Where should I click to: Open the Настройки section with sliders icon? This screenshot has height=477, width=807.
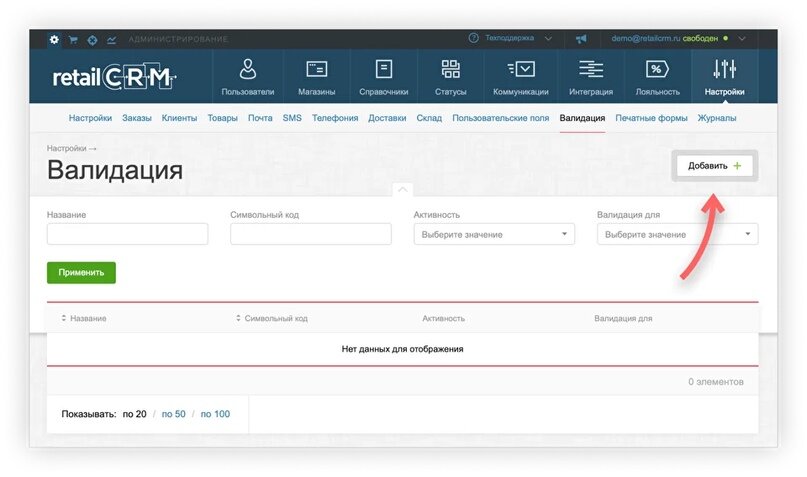click(724, 77)
